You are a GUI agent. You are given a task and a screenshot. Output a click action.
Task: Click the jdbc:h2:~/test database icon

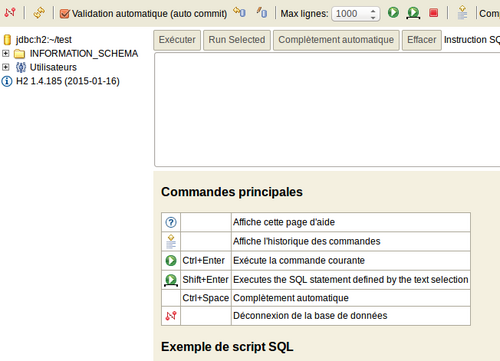7,40
